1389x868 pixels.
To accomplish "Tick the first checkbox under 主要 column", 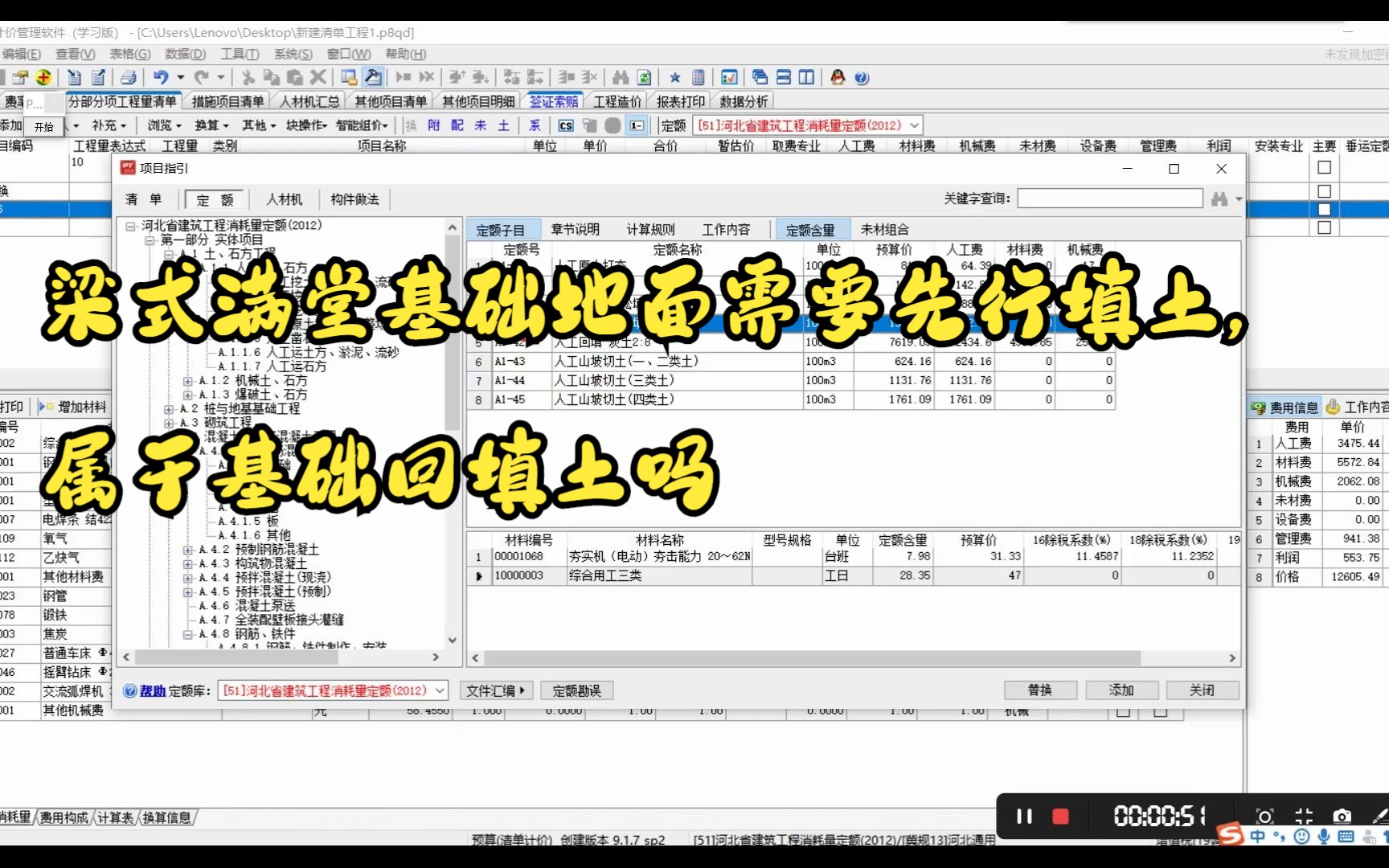I will point(1324,167).
